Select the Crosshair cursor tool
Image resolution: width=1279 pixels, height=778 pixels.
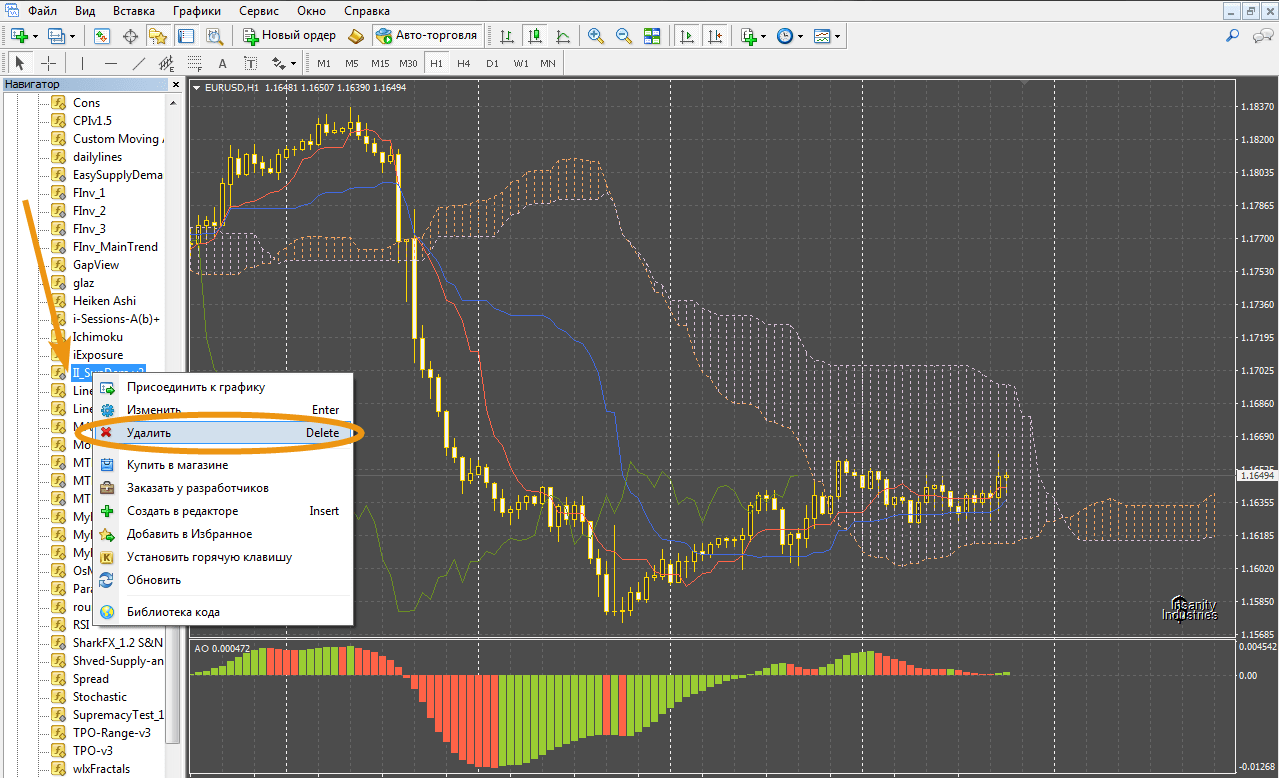[48, 63]
